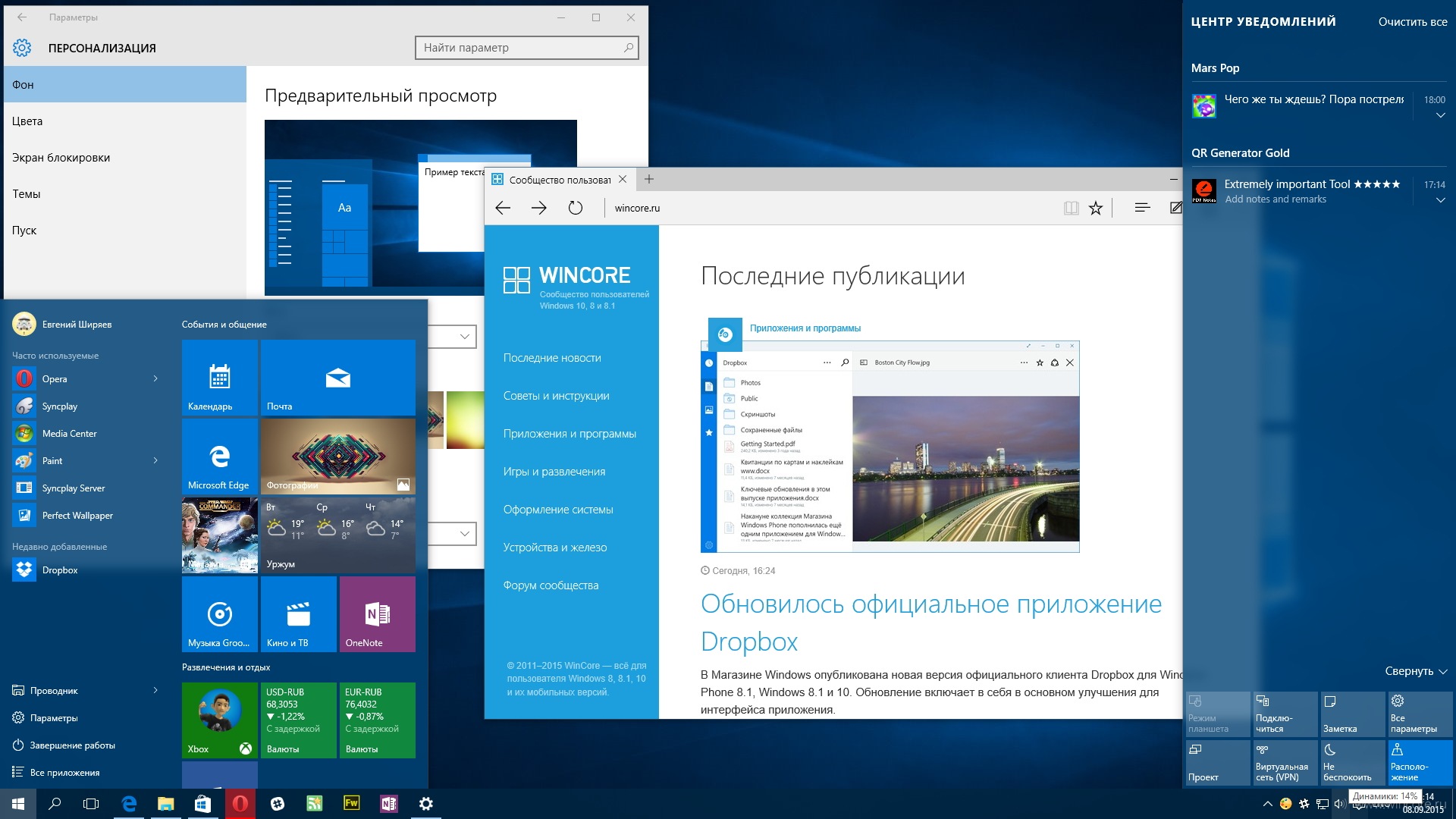
Task: Open the Store icon on the taskbar
Action: pyautogui.click(x=202, y=804)
